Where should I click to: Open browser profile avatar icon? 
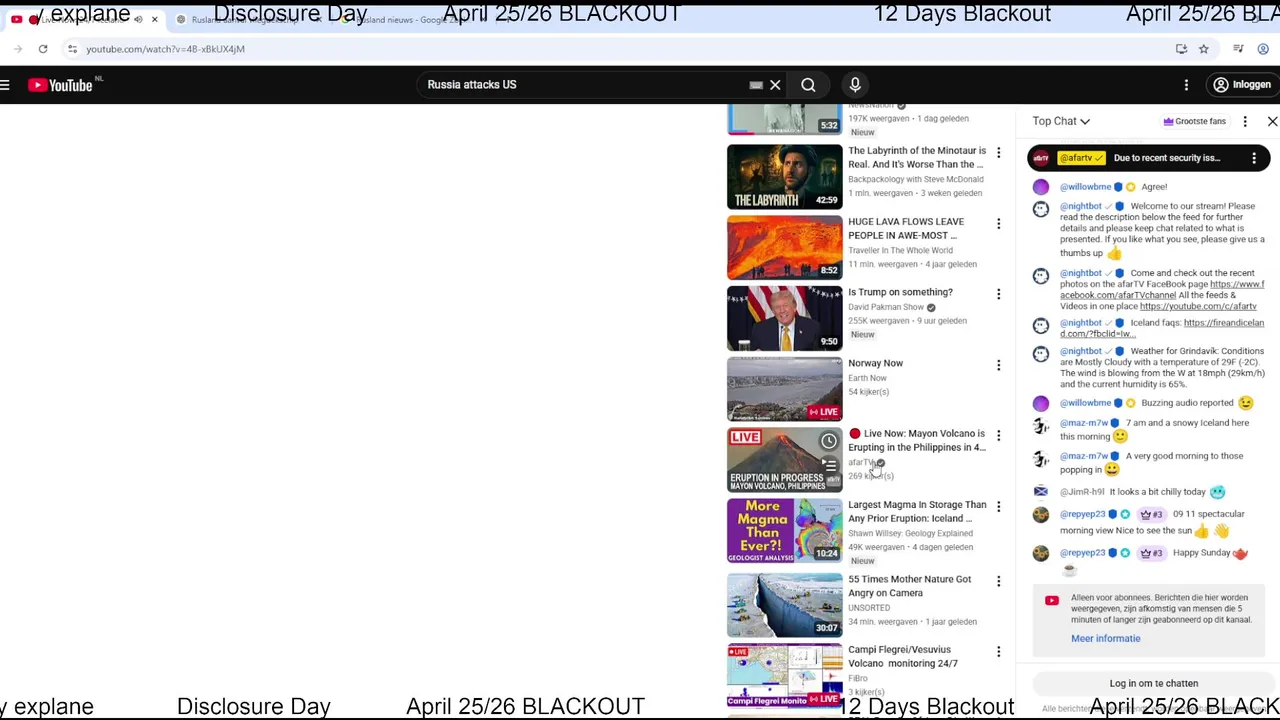1263,49
